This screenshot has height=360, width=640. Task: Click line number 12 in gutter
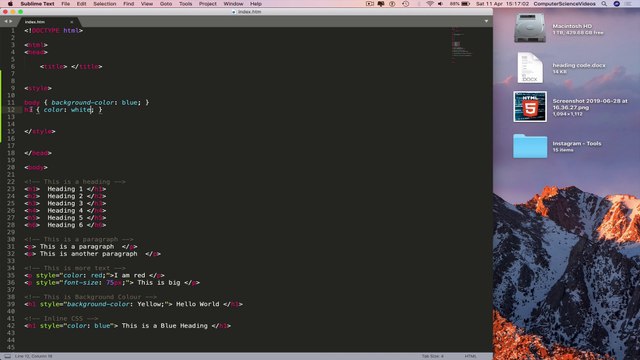[x=11, y=109]
